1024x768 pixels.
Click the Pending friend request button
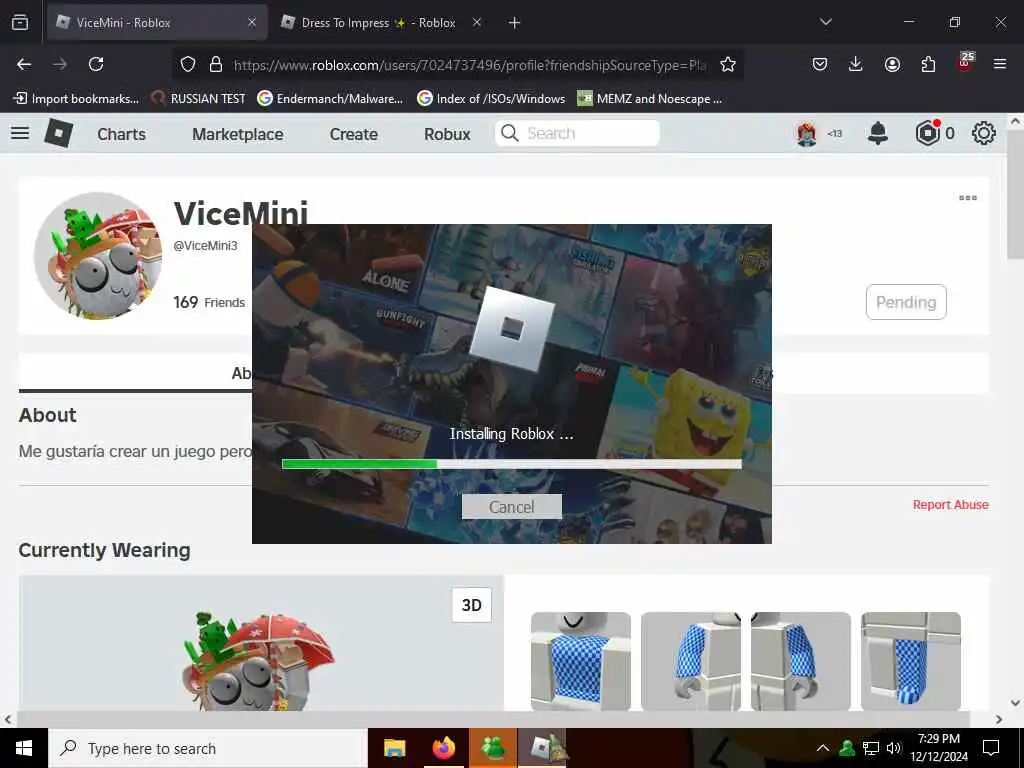click(x=906, y=302)
